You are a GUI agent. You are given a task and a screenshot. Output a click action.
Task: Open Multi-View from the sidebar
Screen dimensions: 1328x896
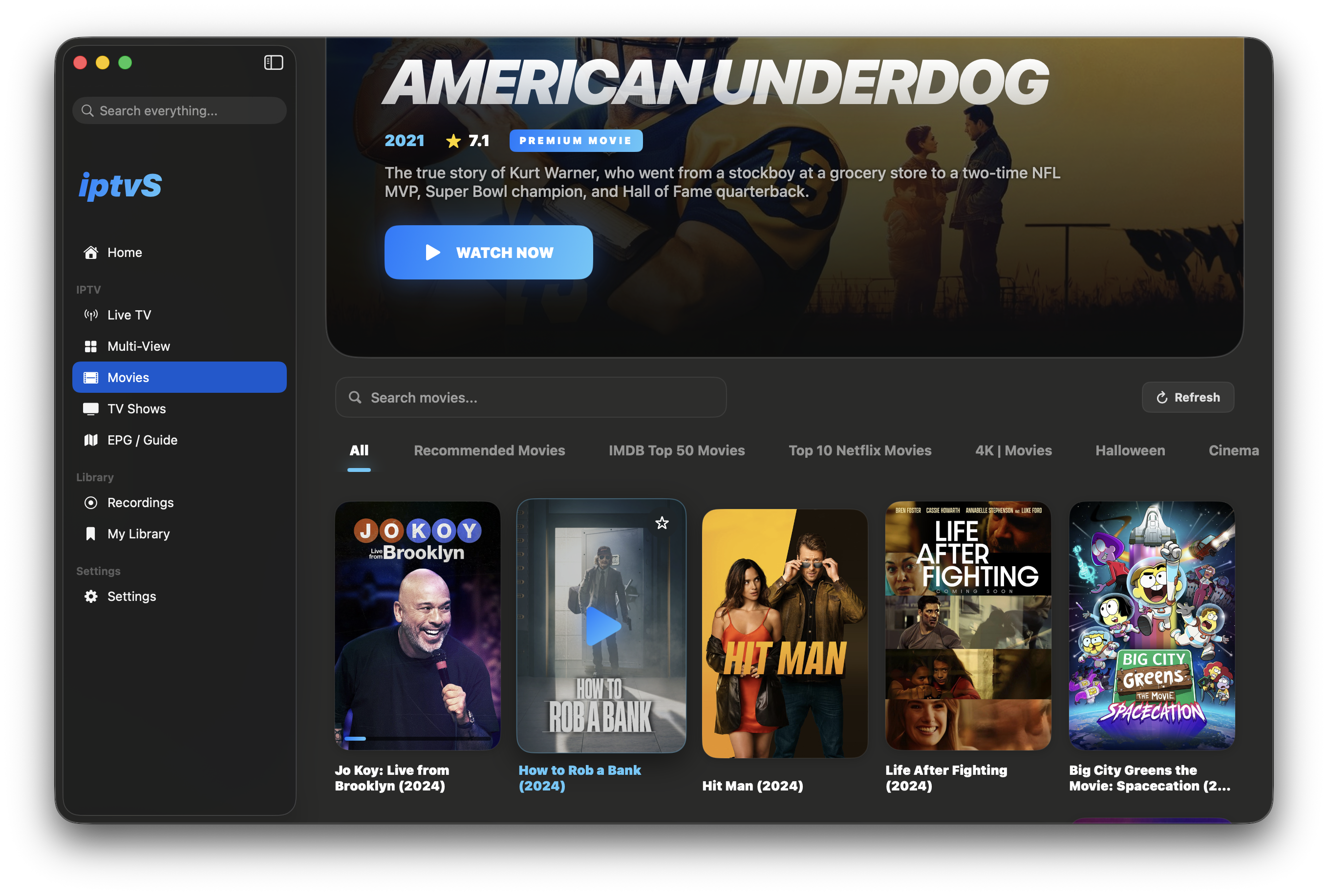(x=179, y=346)
